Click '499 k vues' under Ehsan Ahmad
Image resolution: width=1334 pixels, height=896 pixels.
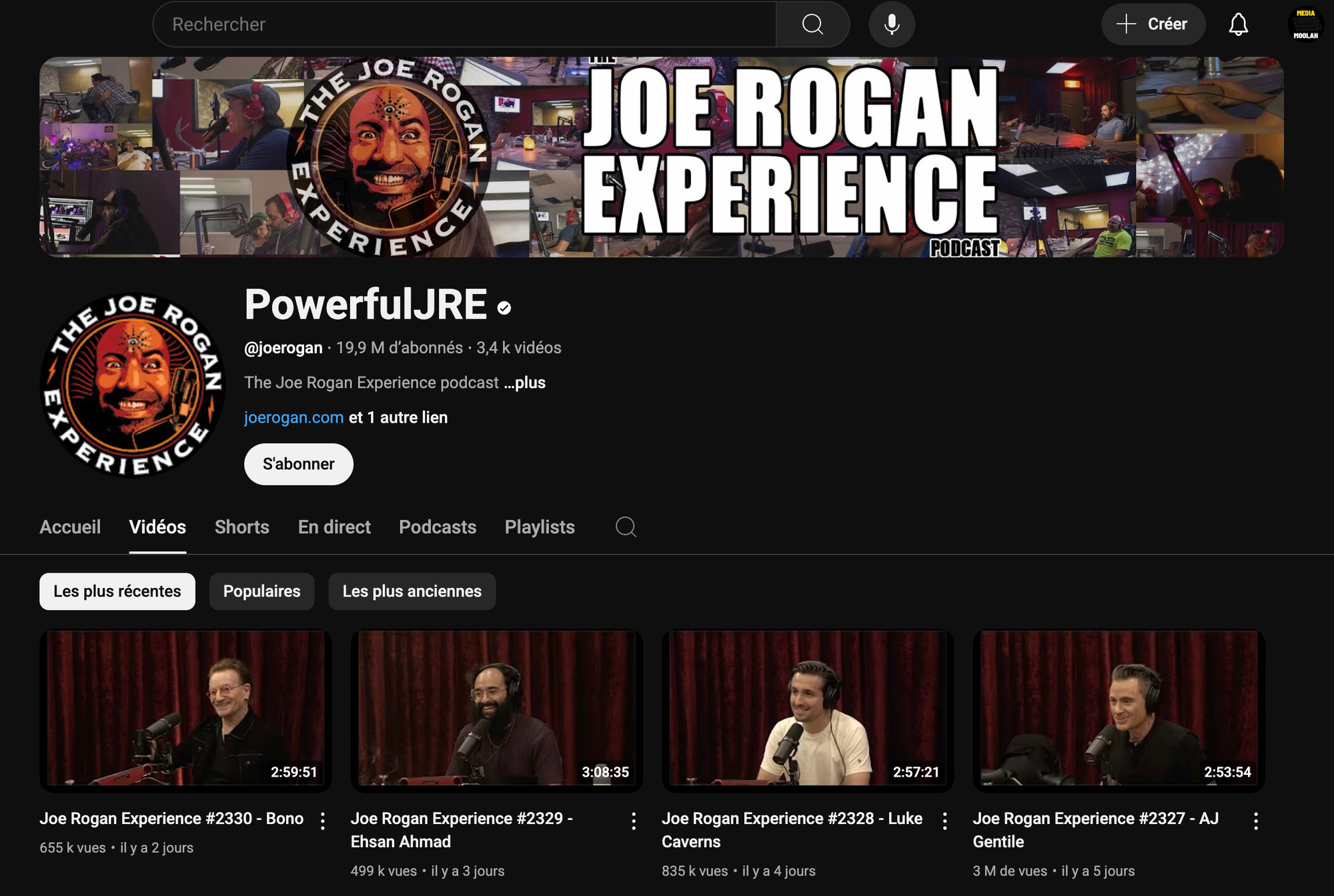[x=384, y=871]
